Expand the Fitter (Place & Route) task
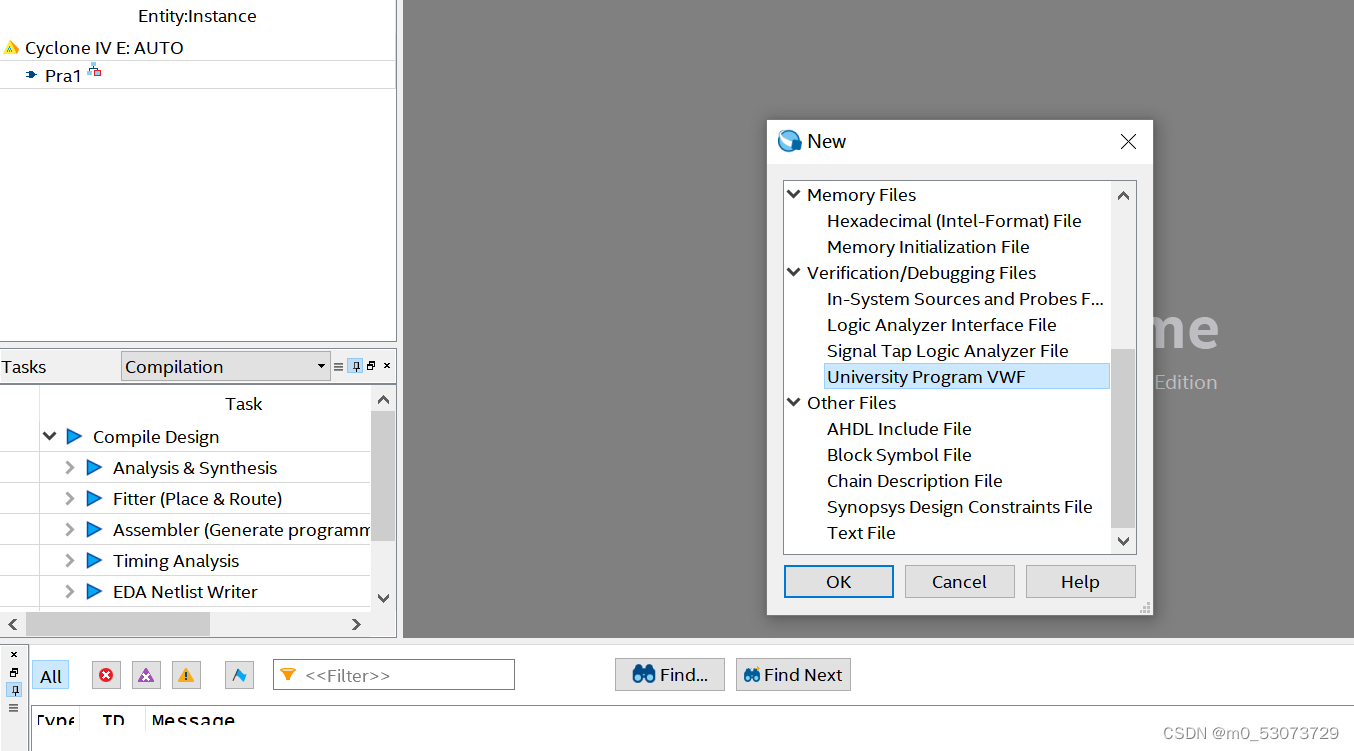Viewport: 1354px width, 751px height. coord(69,498)
